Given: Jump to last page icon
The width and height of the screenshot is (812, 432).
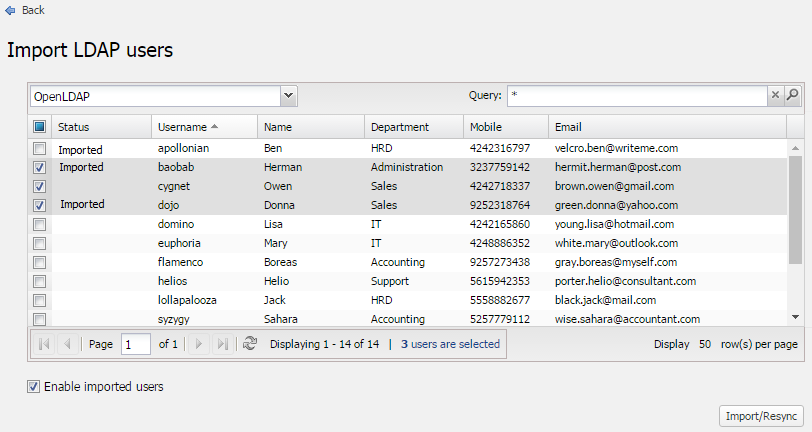Looking at the screenshot, I should click(x=222, y=344).
